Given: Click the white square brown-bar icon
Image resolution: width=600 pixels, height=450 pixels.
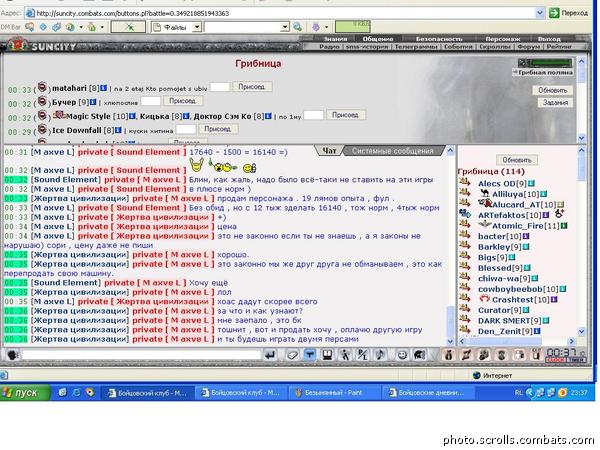Looking at the screenshot, I should 519,355.
